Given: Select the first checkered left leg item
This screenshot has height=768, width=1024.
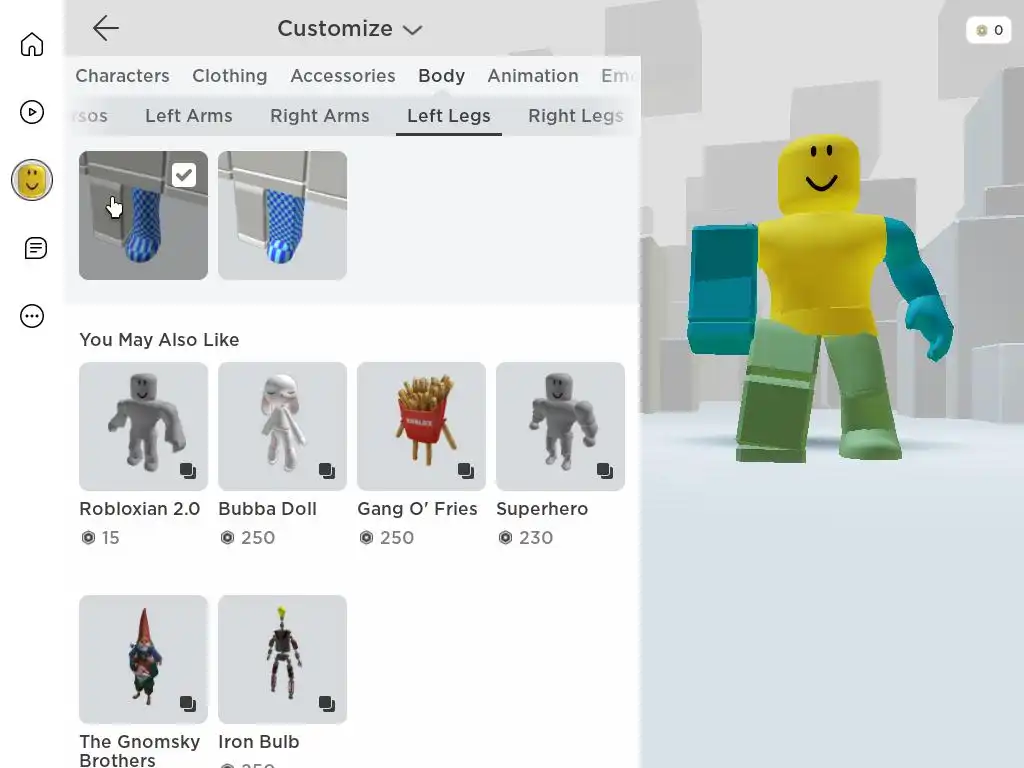Looking at the screenshot, I should [144, 216].
